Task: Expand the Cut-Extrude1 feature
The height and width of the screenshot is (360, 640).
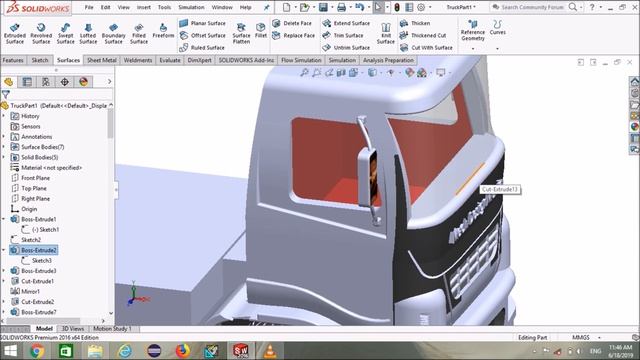Action: click(4, 281)
